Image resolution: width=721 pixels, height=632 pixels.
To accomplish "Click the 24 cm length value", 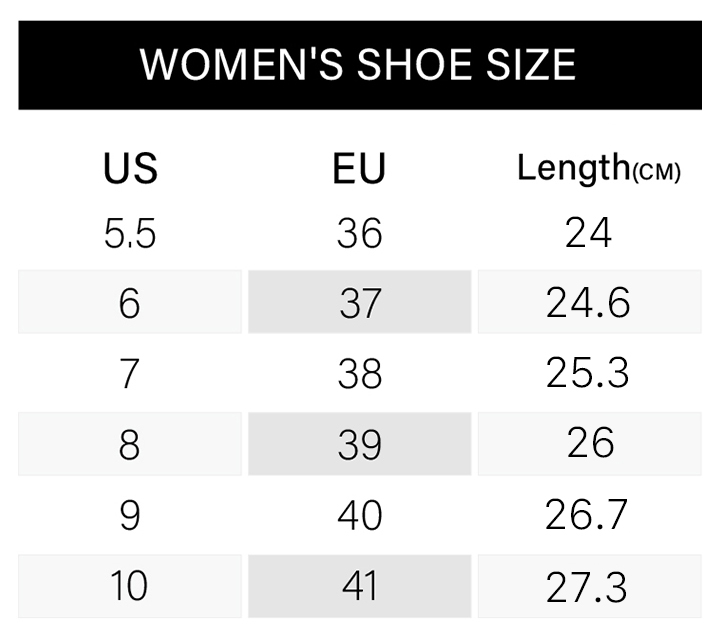I will [x=589, y=233].
